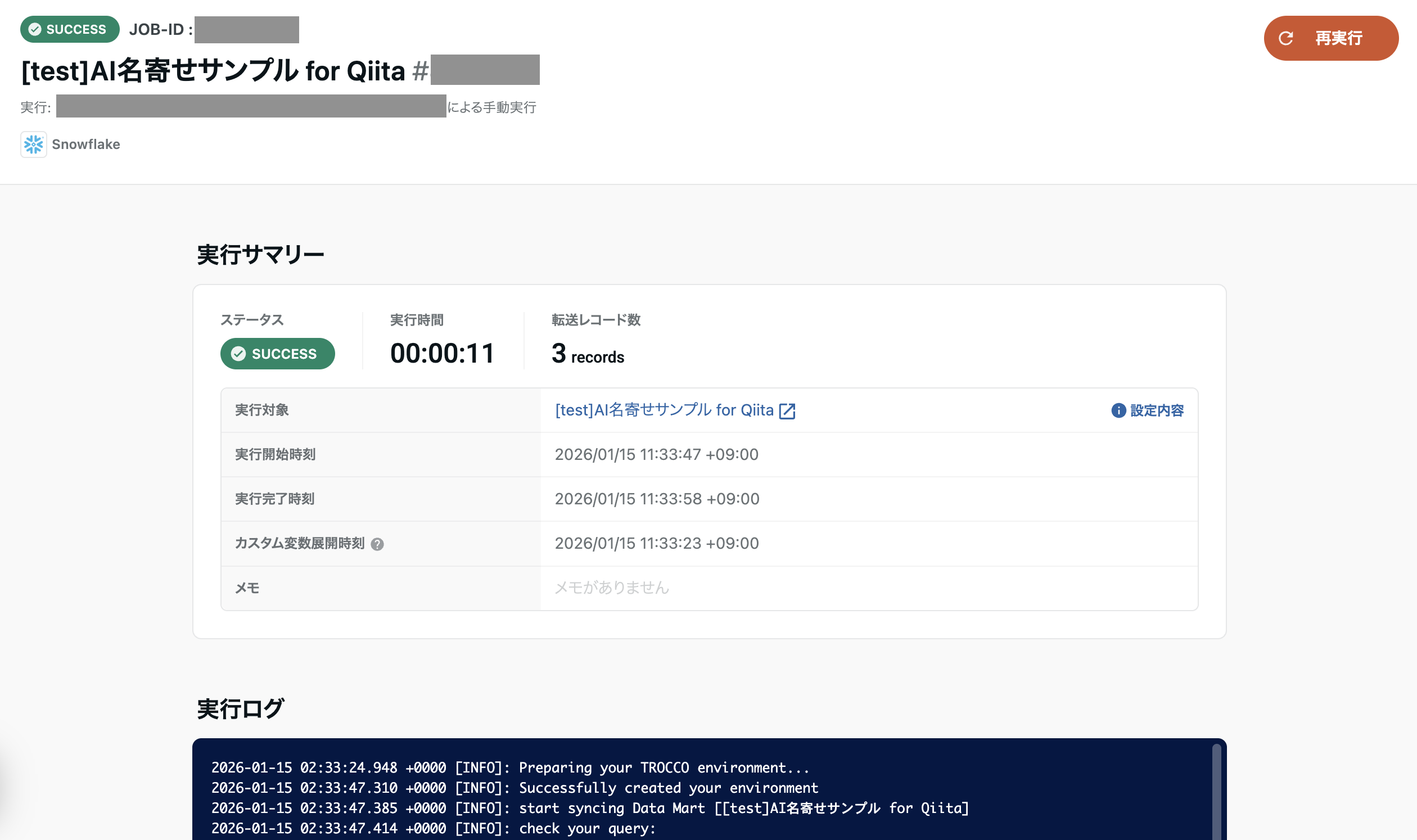The image size is (1417, 840).
Task: Open 設定内容 settings details link
Action: pyautogui.click(x=1157, y=410)
